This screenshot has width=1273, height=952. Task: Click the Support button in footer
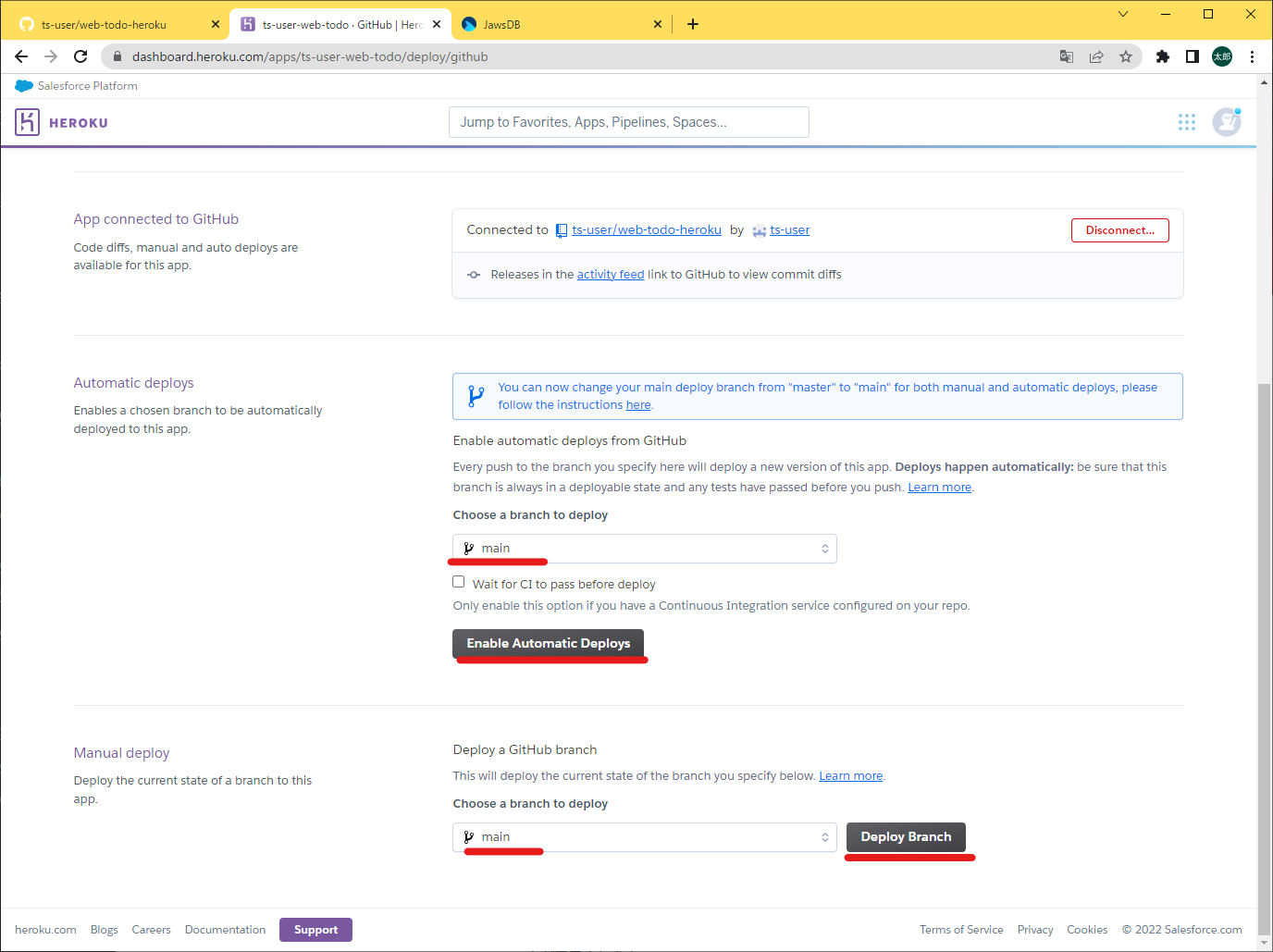[315, 930]
